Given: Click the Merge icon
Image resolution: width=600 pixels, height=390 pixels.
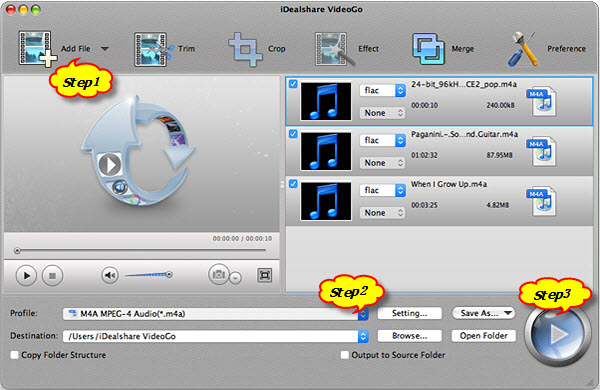Looking at the screenshot, I should coord(428,49).
